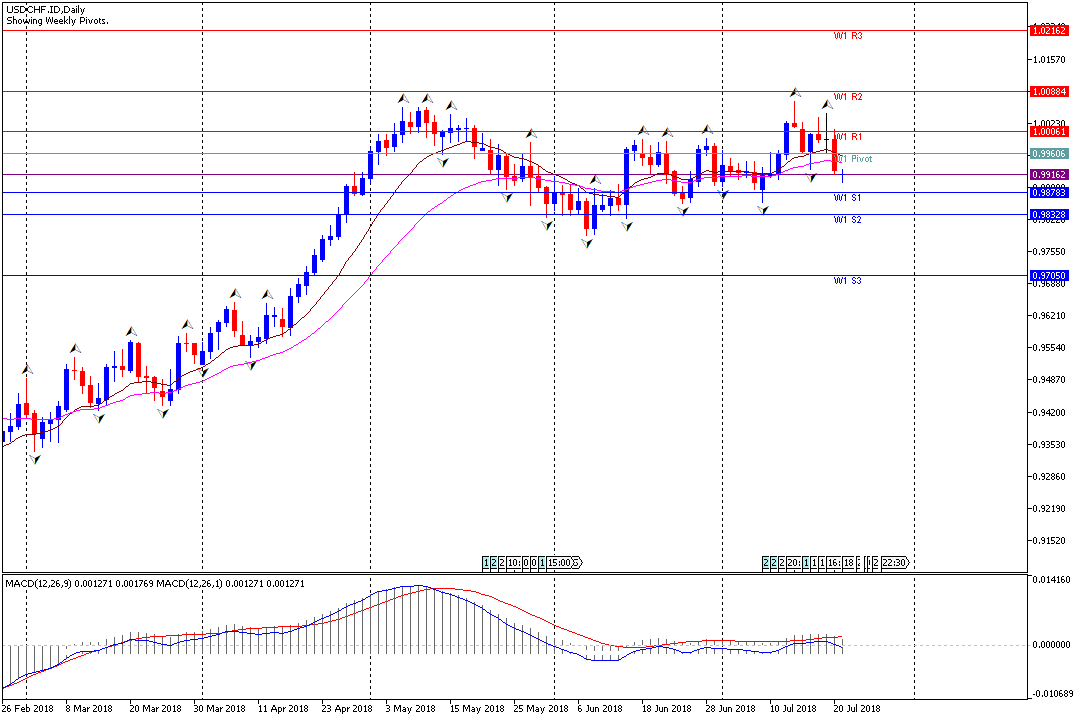Select the USDCHF.ID,Daily chart title
The width and height of the screenshot is (1080, 720).
pyautogui.click(x=45, y=10)
